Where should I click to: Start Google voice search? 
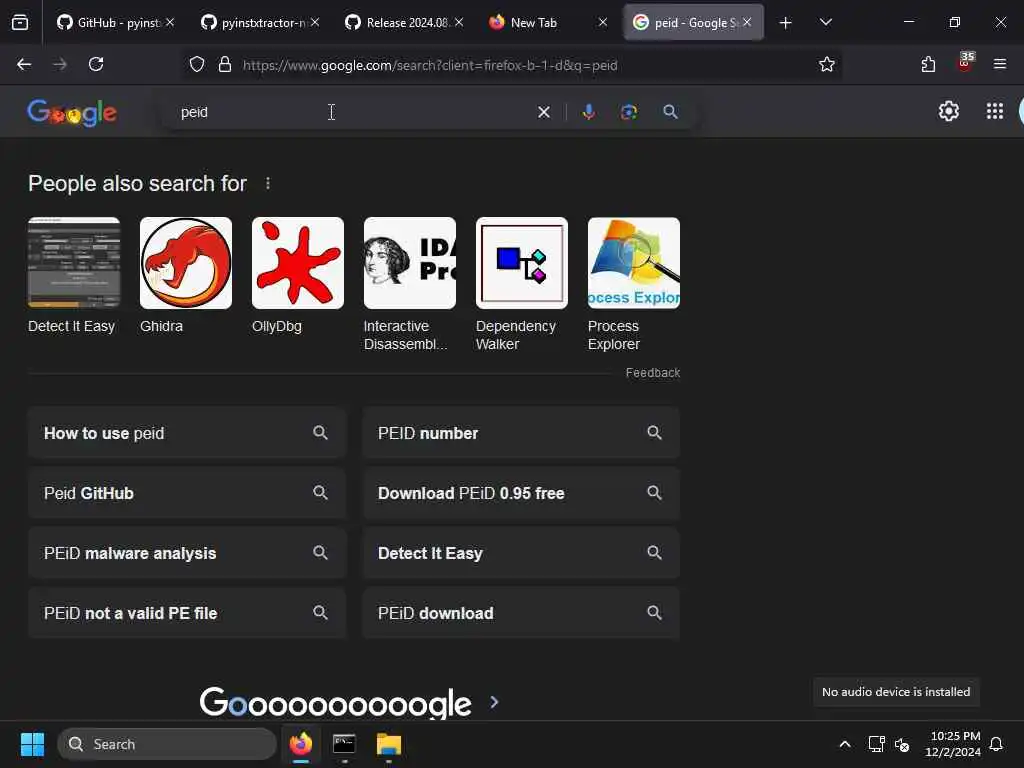coord(588,112)
